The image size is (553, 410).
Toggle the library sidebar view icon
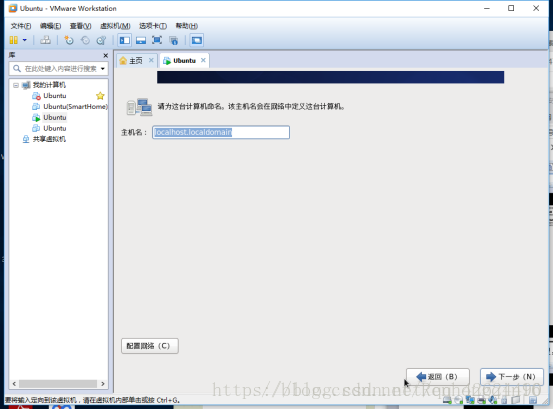[124, 40]
